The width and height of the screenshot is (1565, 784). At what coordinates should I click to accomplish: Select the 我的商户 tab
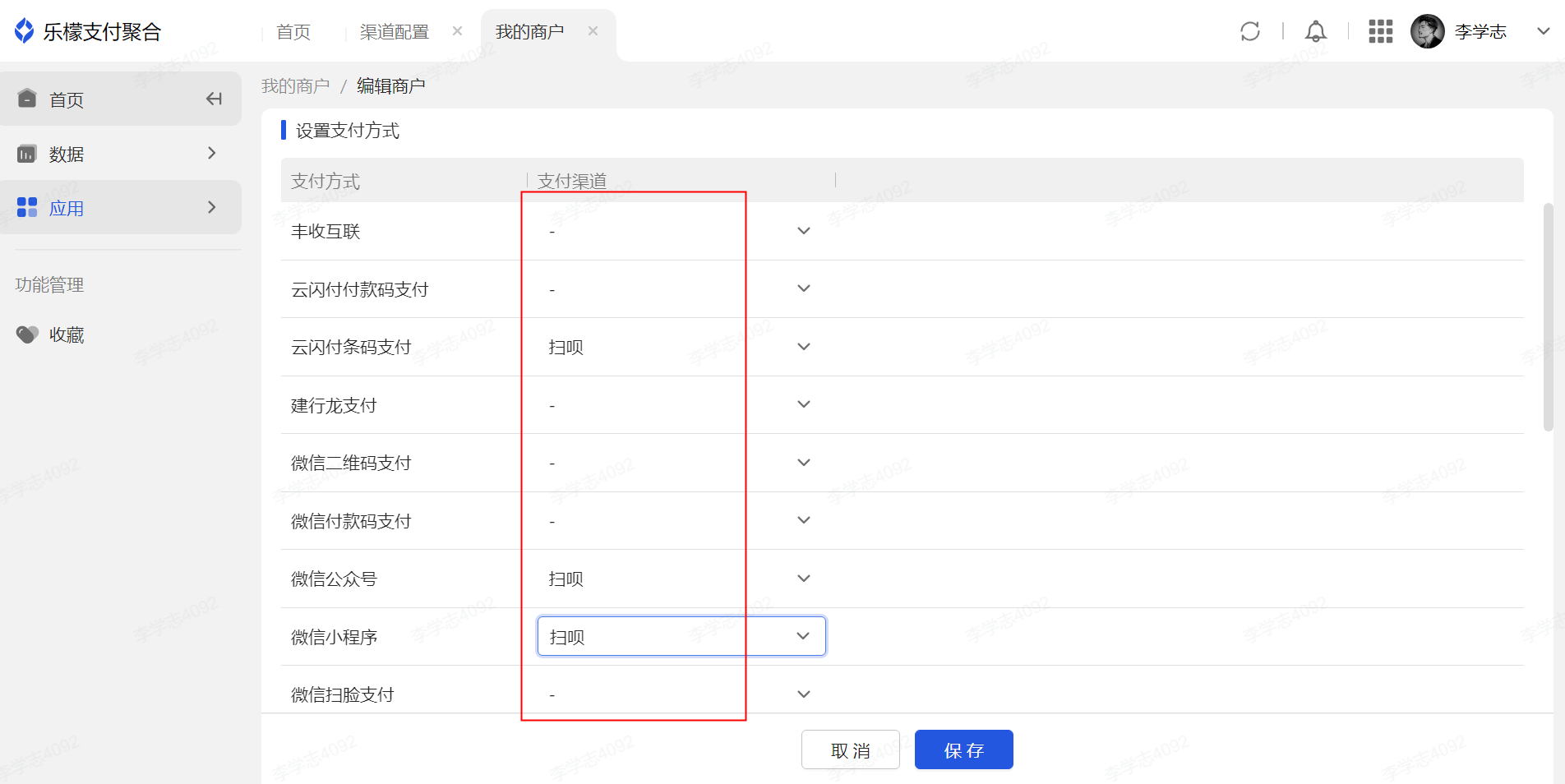point(530,31)
